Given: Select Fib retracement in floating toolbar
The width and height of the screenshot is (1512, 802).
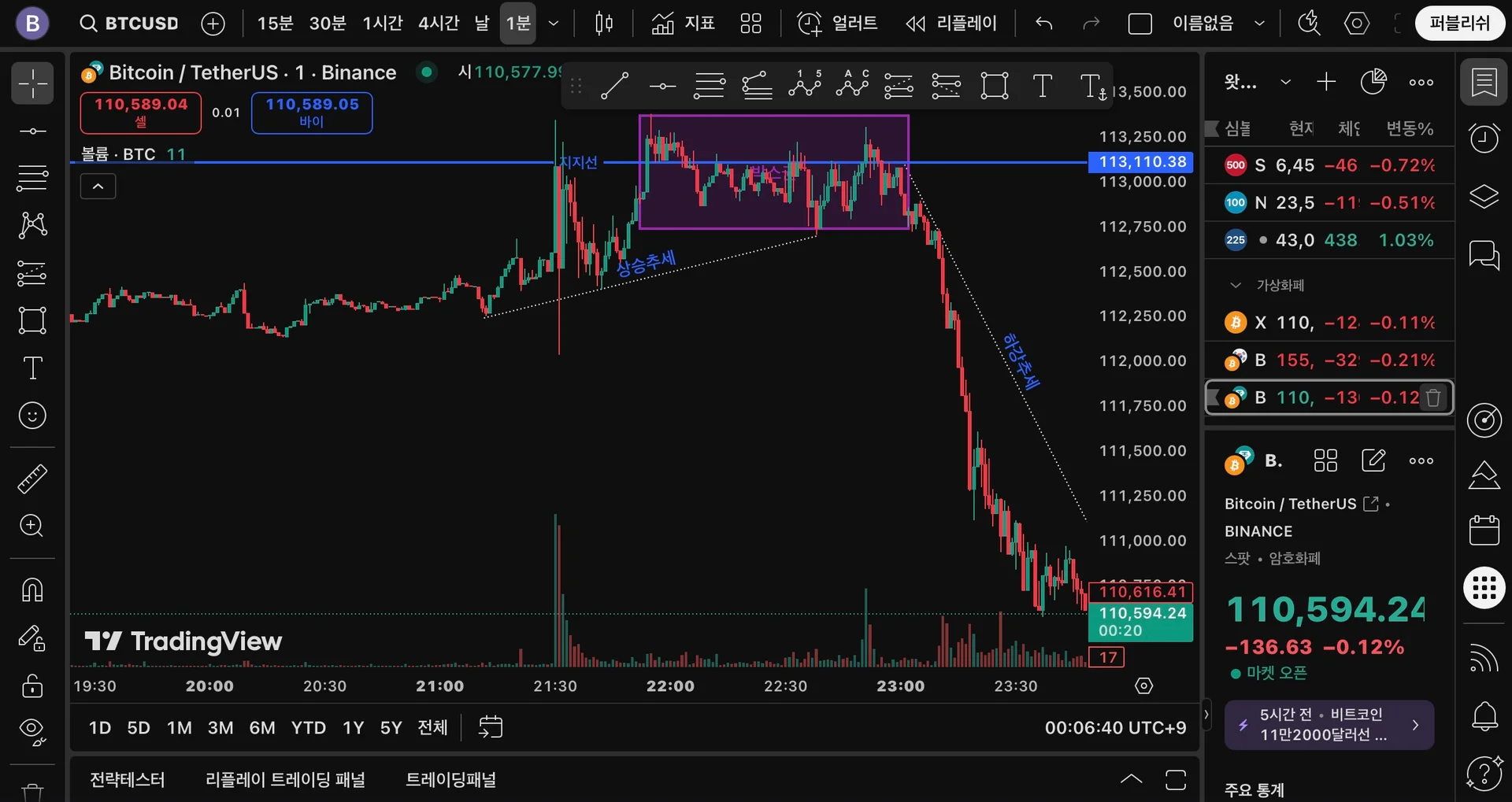Looking at the screenshot, I should 710,86.
